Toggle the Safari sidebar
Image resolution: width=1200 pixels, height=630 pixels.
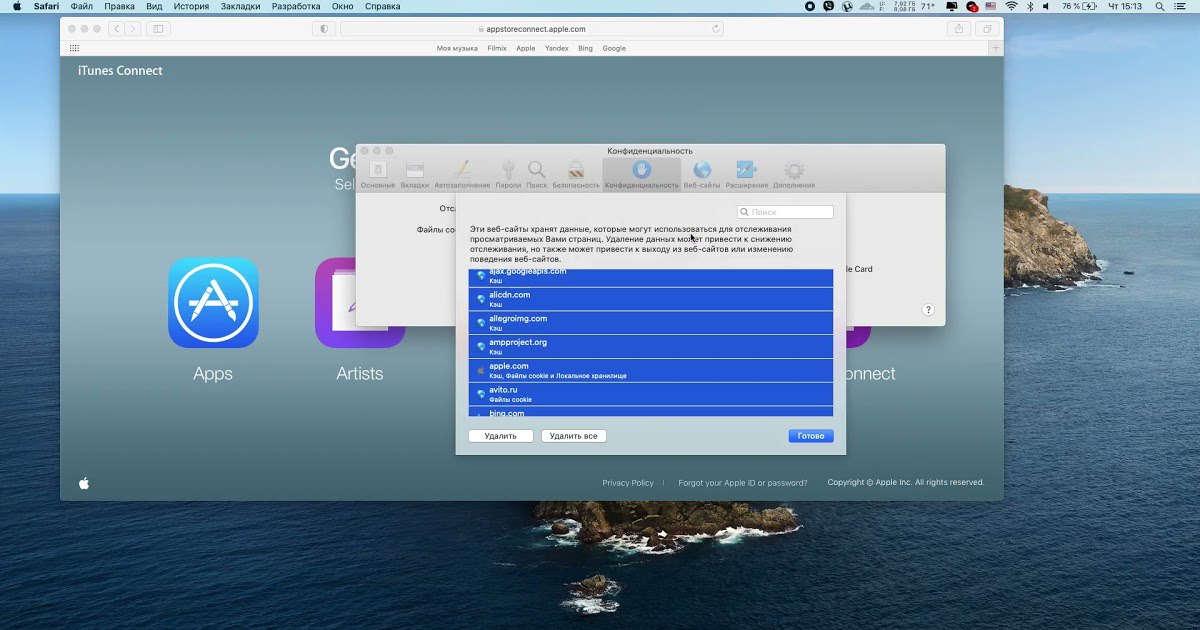point(158,29)
